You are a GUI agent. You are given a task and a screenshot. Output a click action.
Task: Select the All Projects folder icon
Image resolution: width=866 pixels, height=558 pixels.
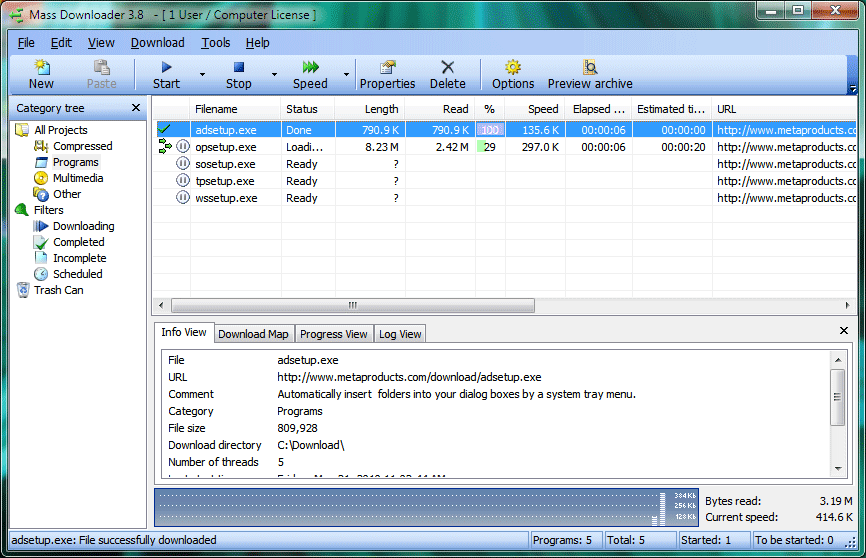(22, 130)
